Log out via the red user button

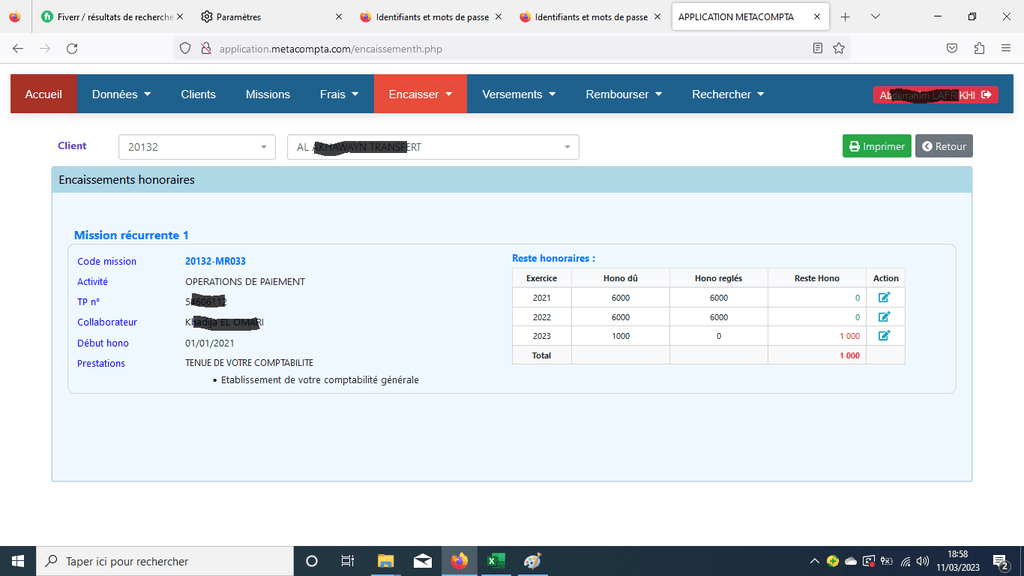point(935,95)
